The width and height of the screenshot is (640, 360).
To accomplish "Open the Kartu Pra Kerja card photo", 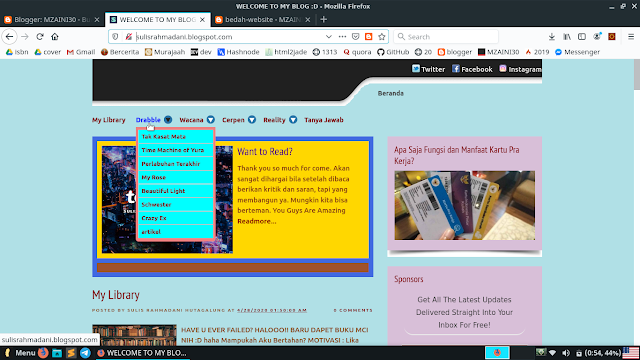I will tap(464, 205).
